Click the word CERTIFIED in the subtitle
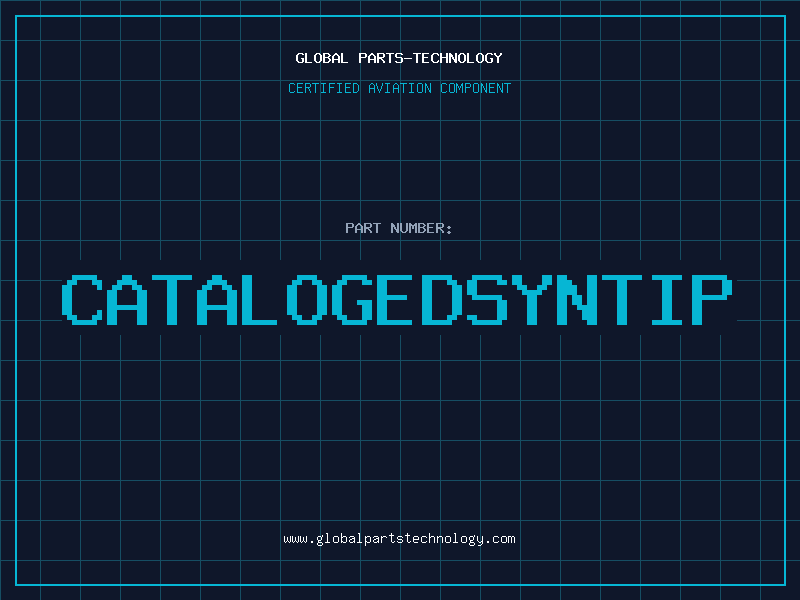The height and width of the screenshot is (600, 800). click(x=324, y=89)
